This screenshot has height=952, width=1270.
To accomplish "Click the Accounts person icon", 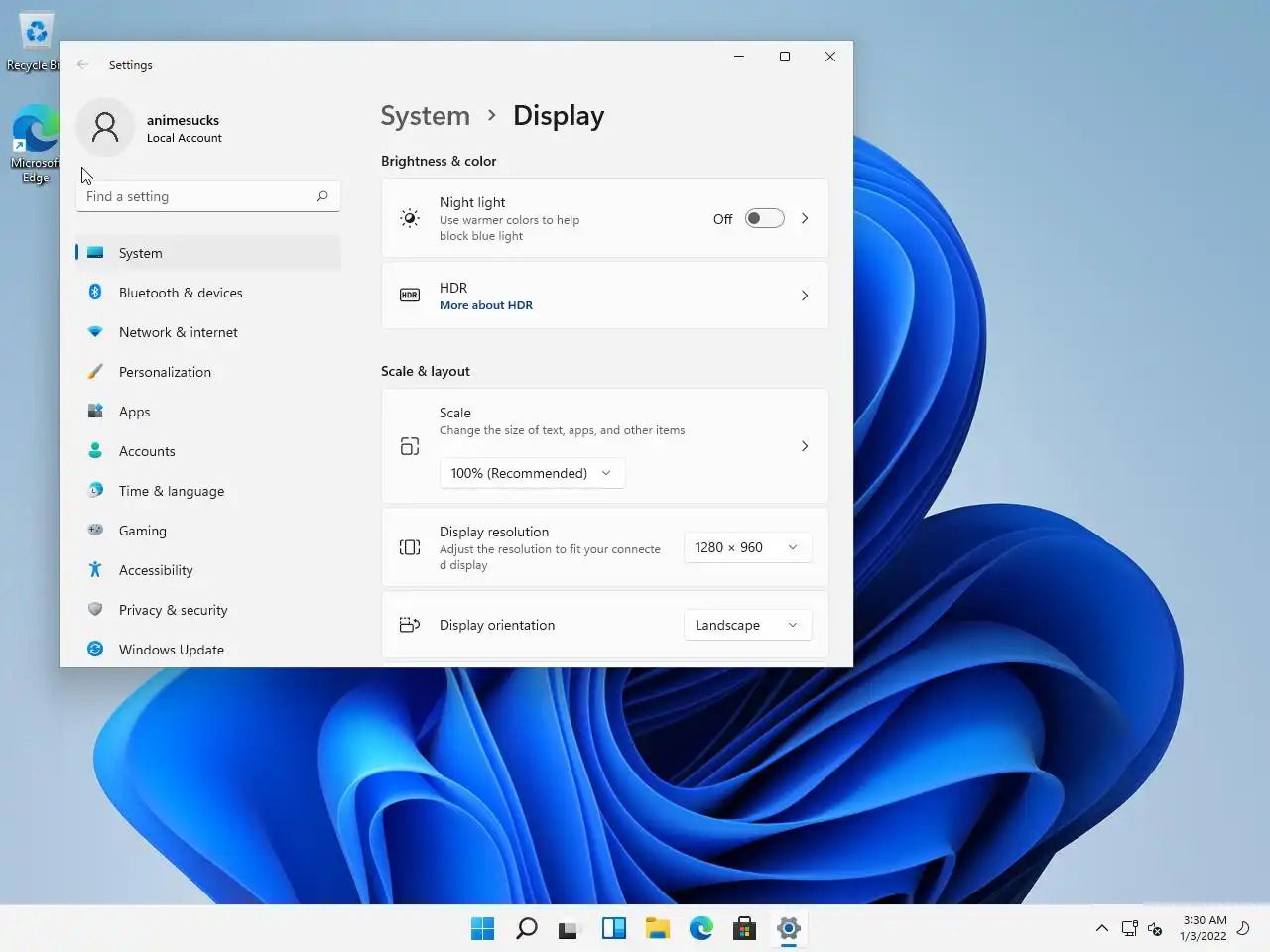I will (x=95, y=450).
